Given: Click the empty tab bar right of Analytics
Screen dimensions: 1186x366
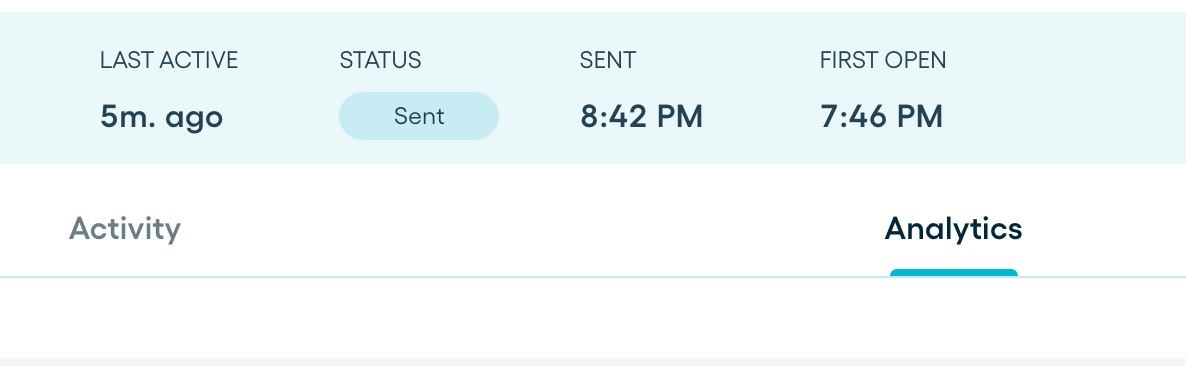Looking at the screenshot, I should [x=1104, y=228].
